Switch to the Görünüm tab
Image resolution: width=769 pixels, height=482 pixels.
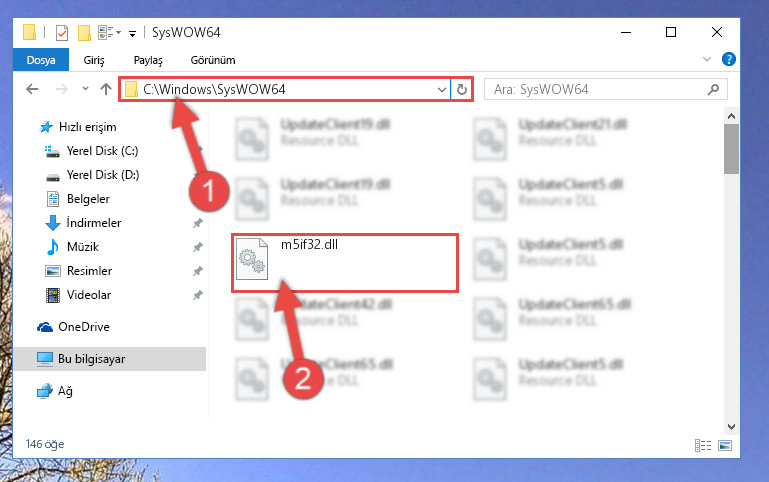click(x=213, y=60)
